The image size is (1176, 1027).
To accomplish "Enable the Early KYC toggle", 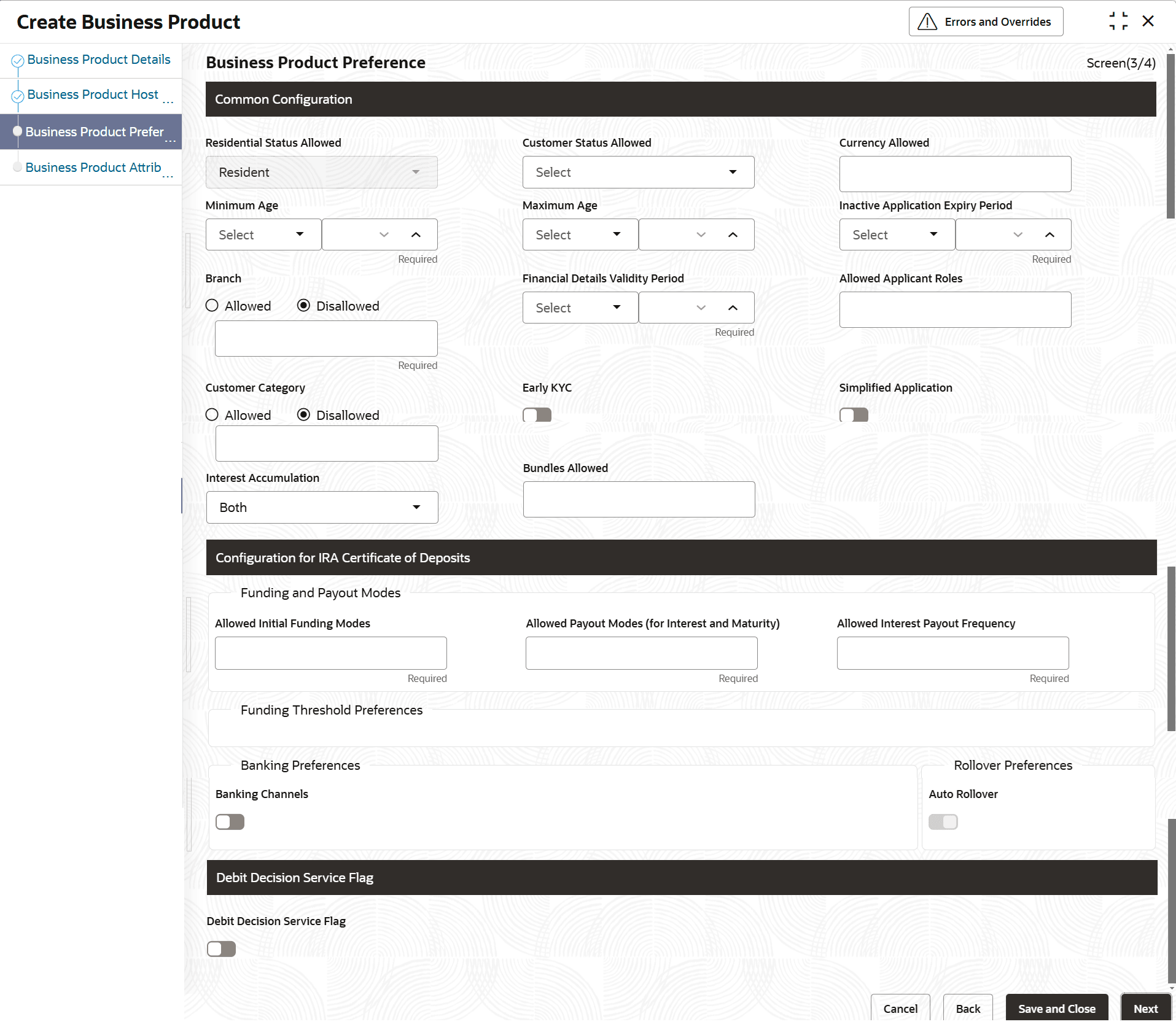I will (x=537, y=415).
